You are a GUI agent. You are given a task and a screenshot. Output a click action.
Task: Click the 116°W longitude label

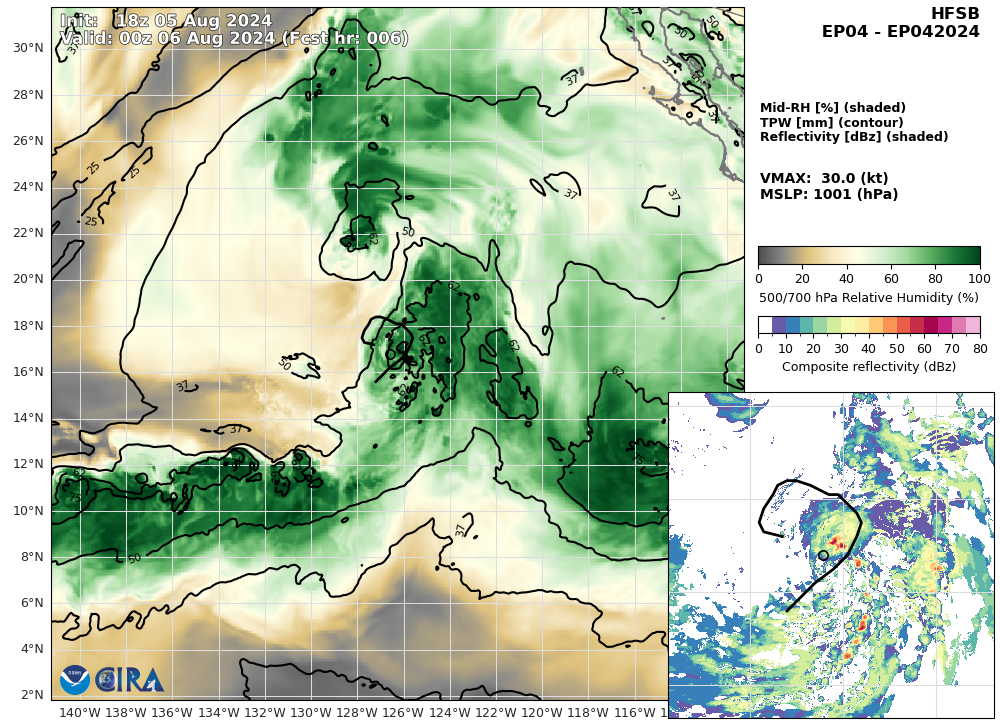[x=635, y=712]
